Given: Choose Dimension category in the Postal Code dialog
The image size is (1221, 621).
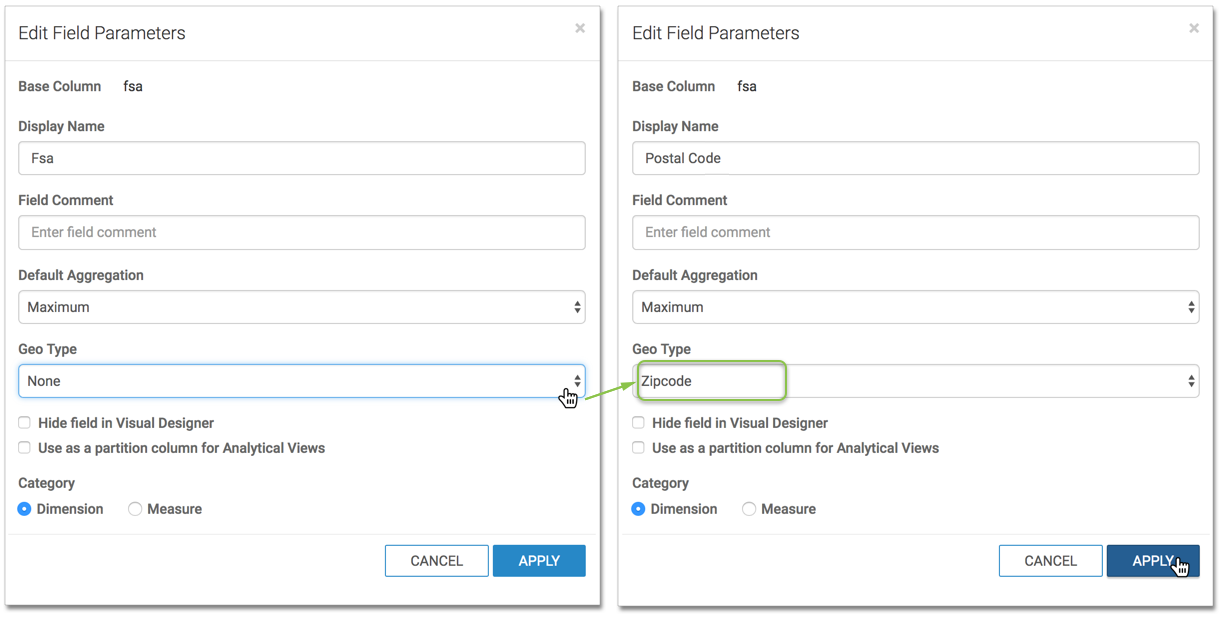Looking at the screenshot, I should tap(639, 509).
